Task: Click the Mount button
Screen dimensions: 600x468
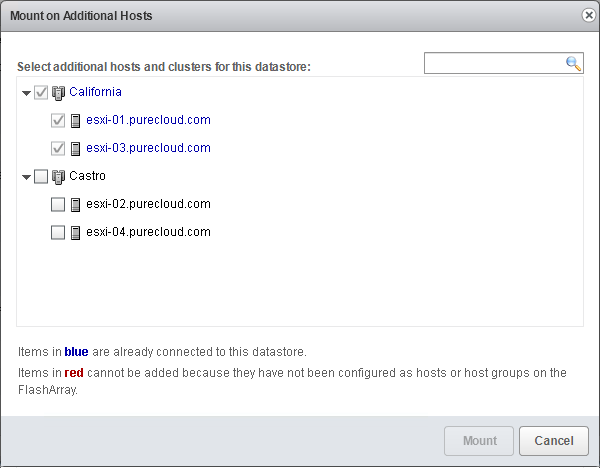Action: 479,441
